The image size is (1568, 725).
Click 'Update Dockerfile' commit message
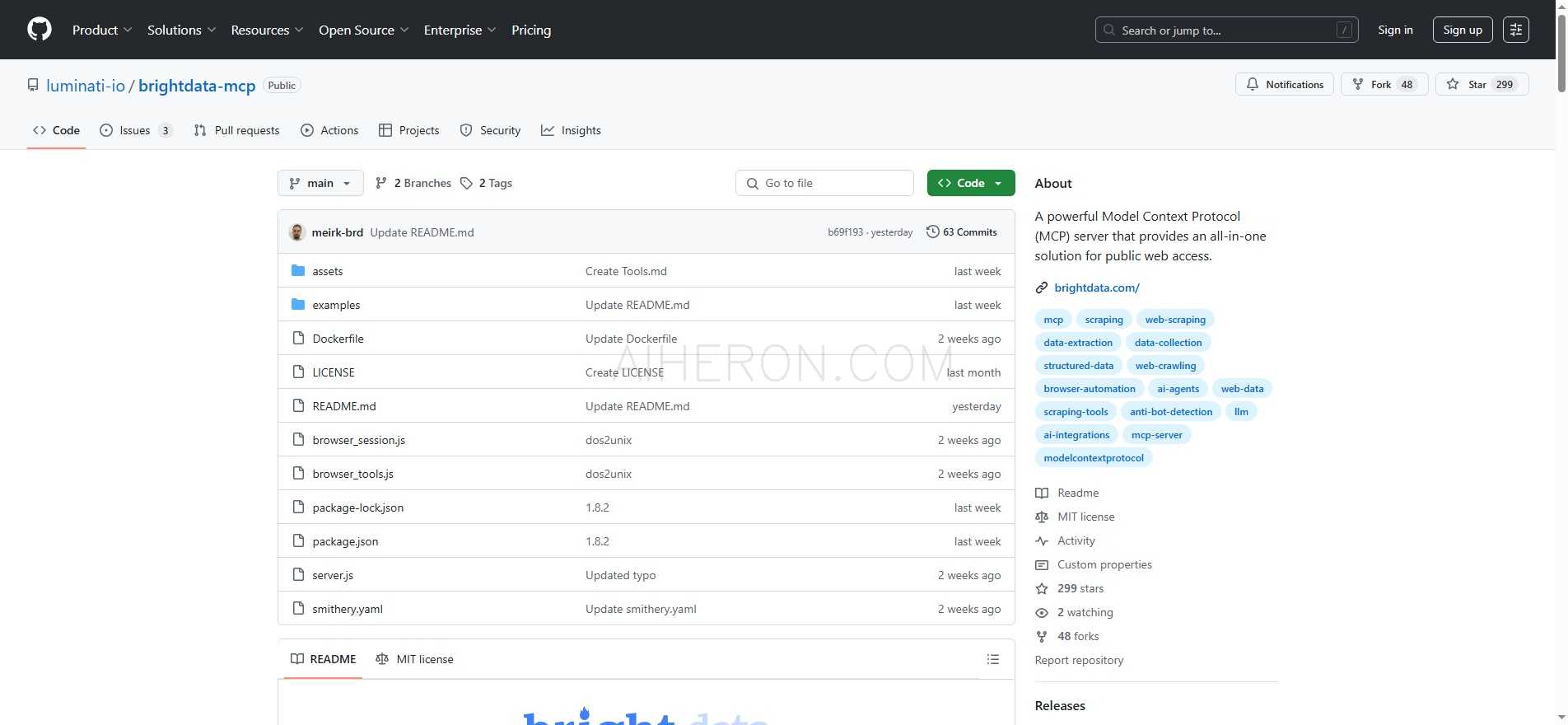(x=631, y=339)
